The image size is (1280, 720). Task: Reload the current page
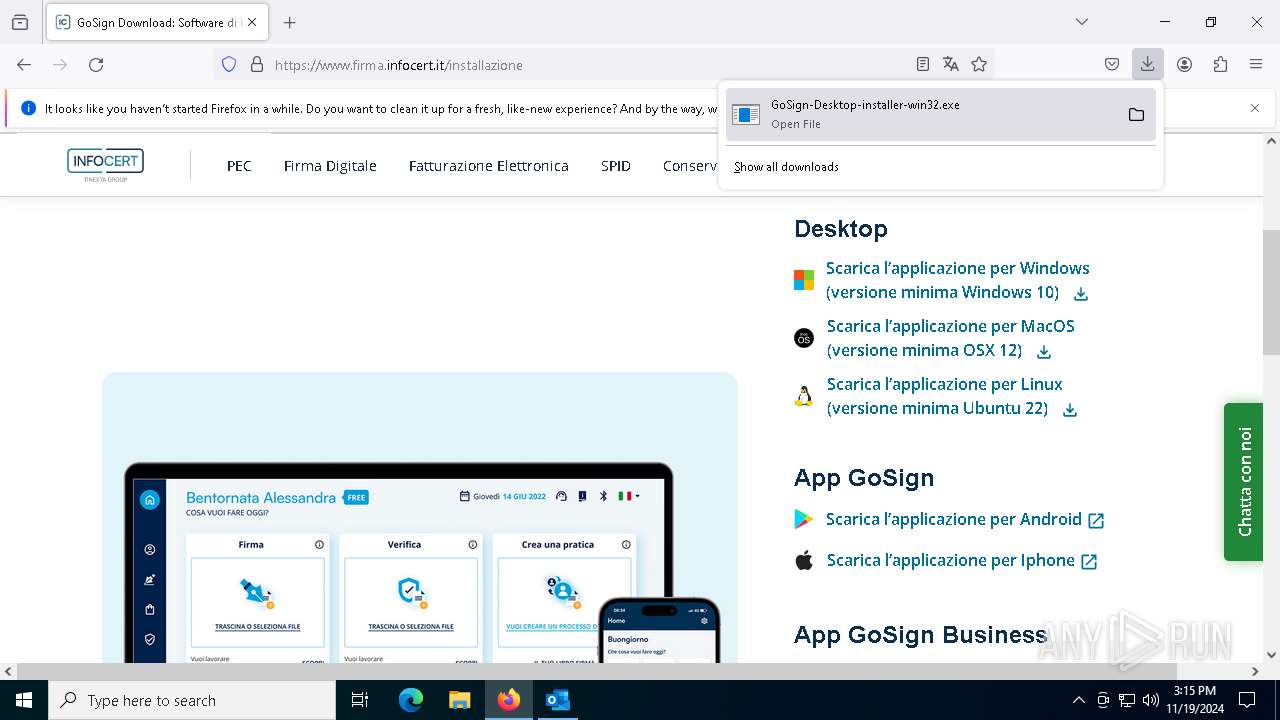[x=96, y=65]
